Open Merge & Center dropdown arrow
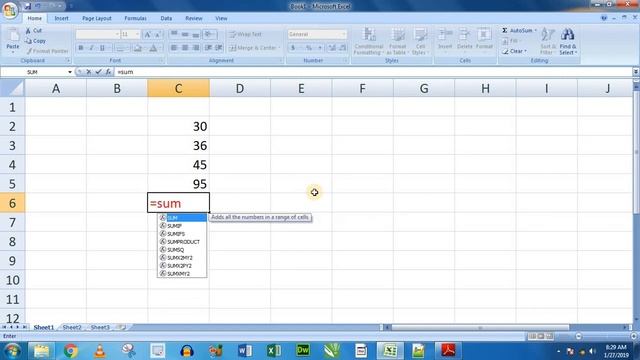640x360 pixels. 279,48
